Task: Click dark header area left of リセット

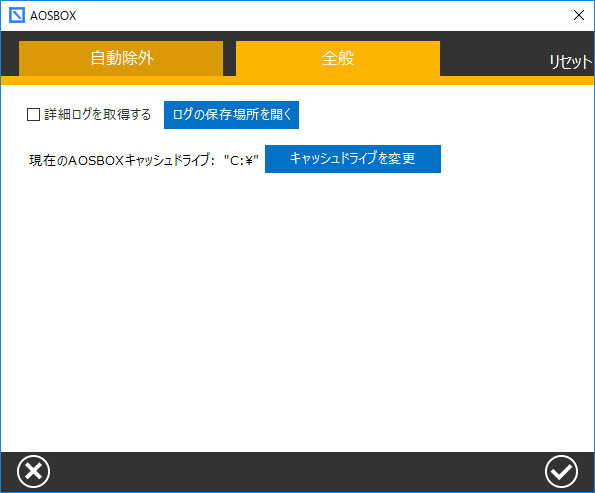Action: click(493, 58)
